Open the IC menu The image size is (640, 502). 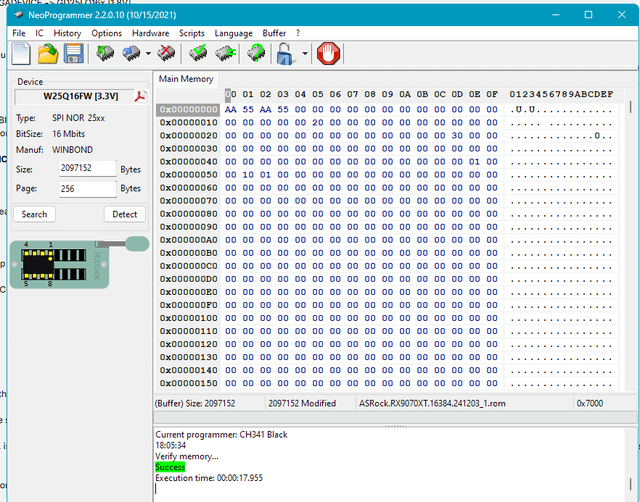[39, 33]
